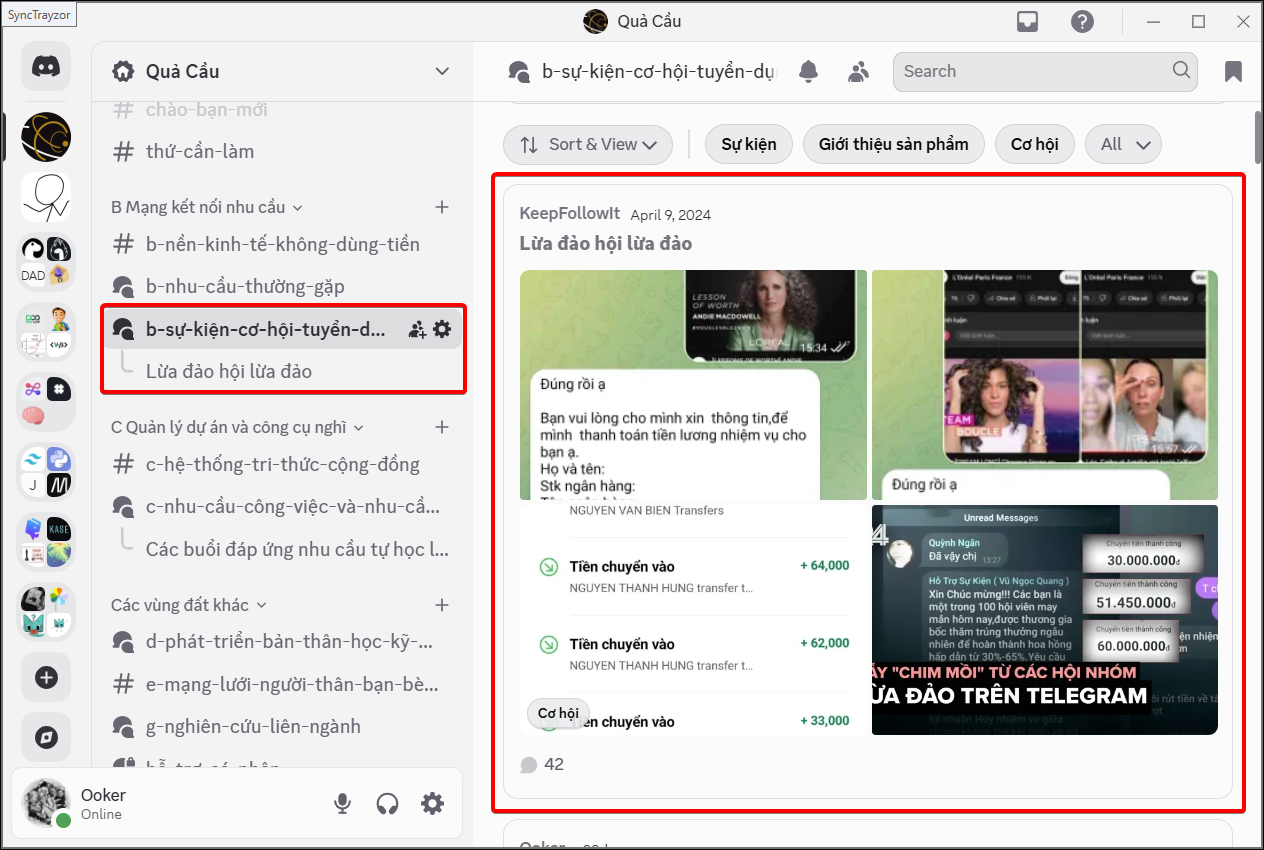
Task: Click the KeepFollowIt author name
Action: pos(570,214)
